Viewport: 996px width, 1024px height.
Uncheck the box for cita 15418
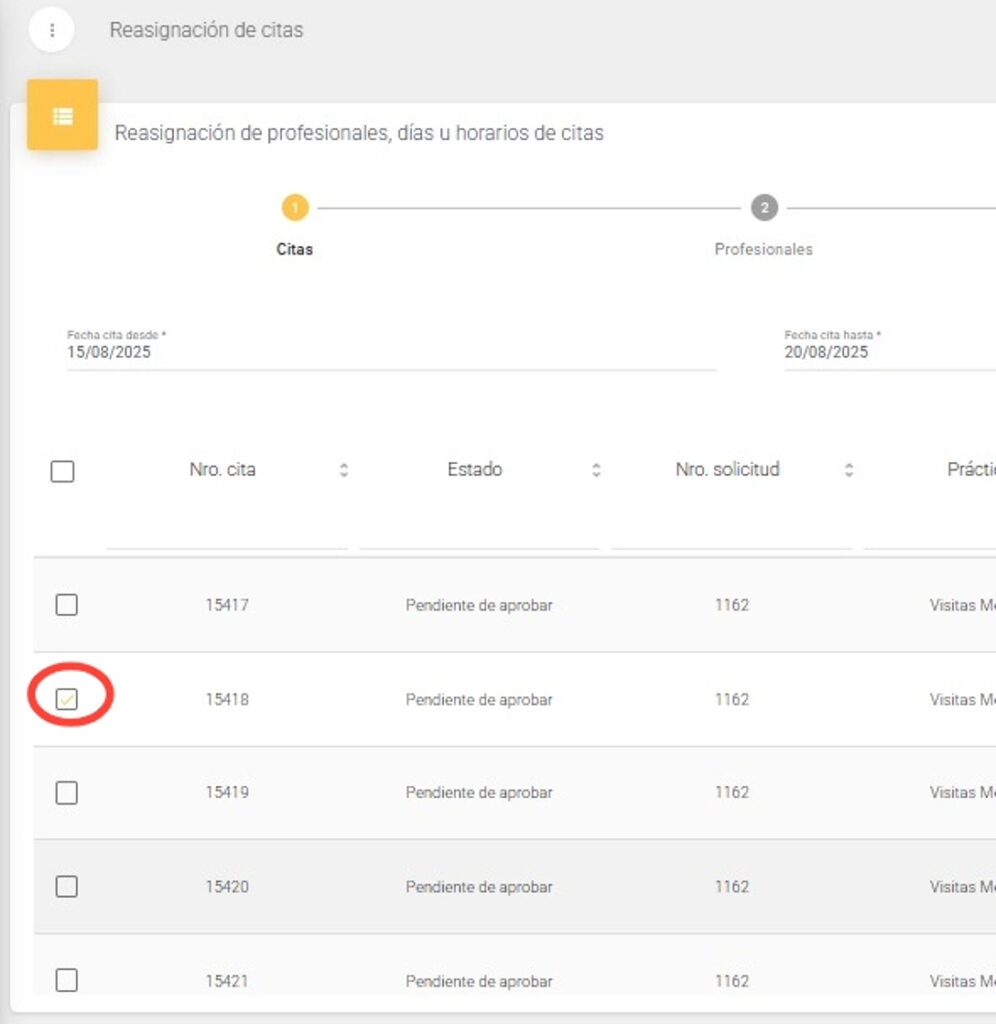point(66,699)
